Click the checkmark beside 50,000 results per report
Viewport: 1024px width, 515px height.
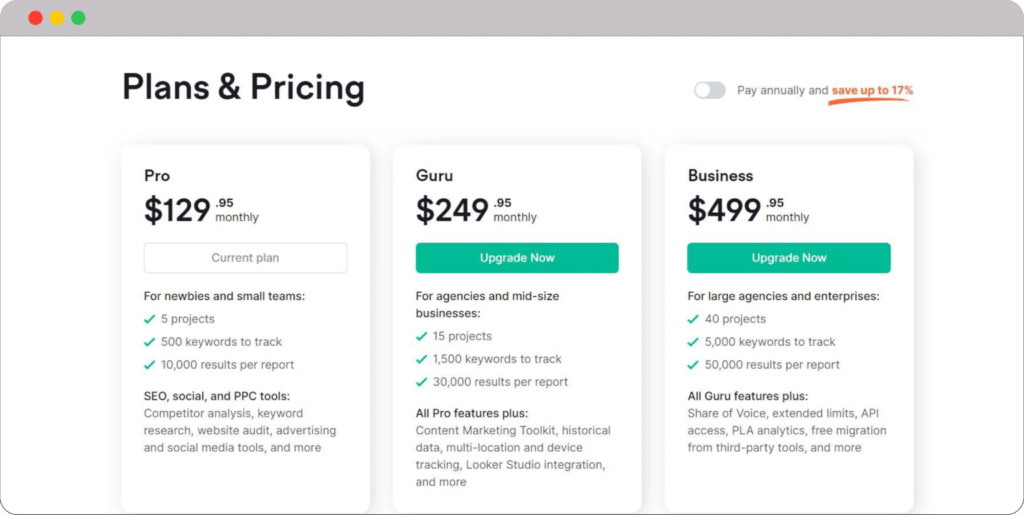693,365
